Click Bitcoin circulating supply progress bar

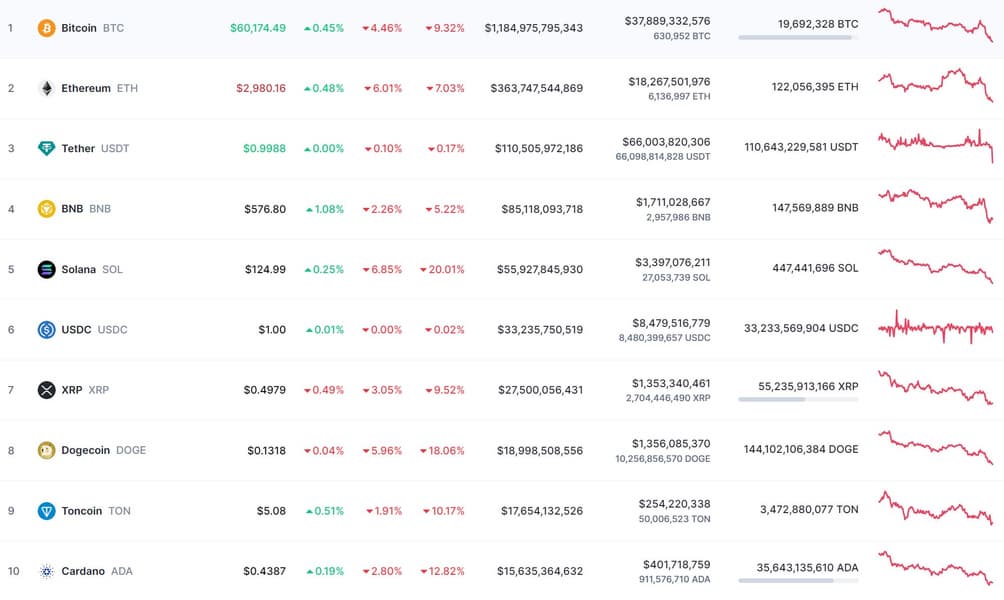tap(797, 38)
